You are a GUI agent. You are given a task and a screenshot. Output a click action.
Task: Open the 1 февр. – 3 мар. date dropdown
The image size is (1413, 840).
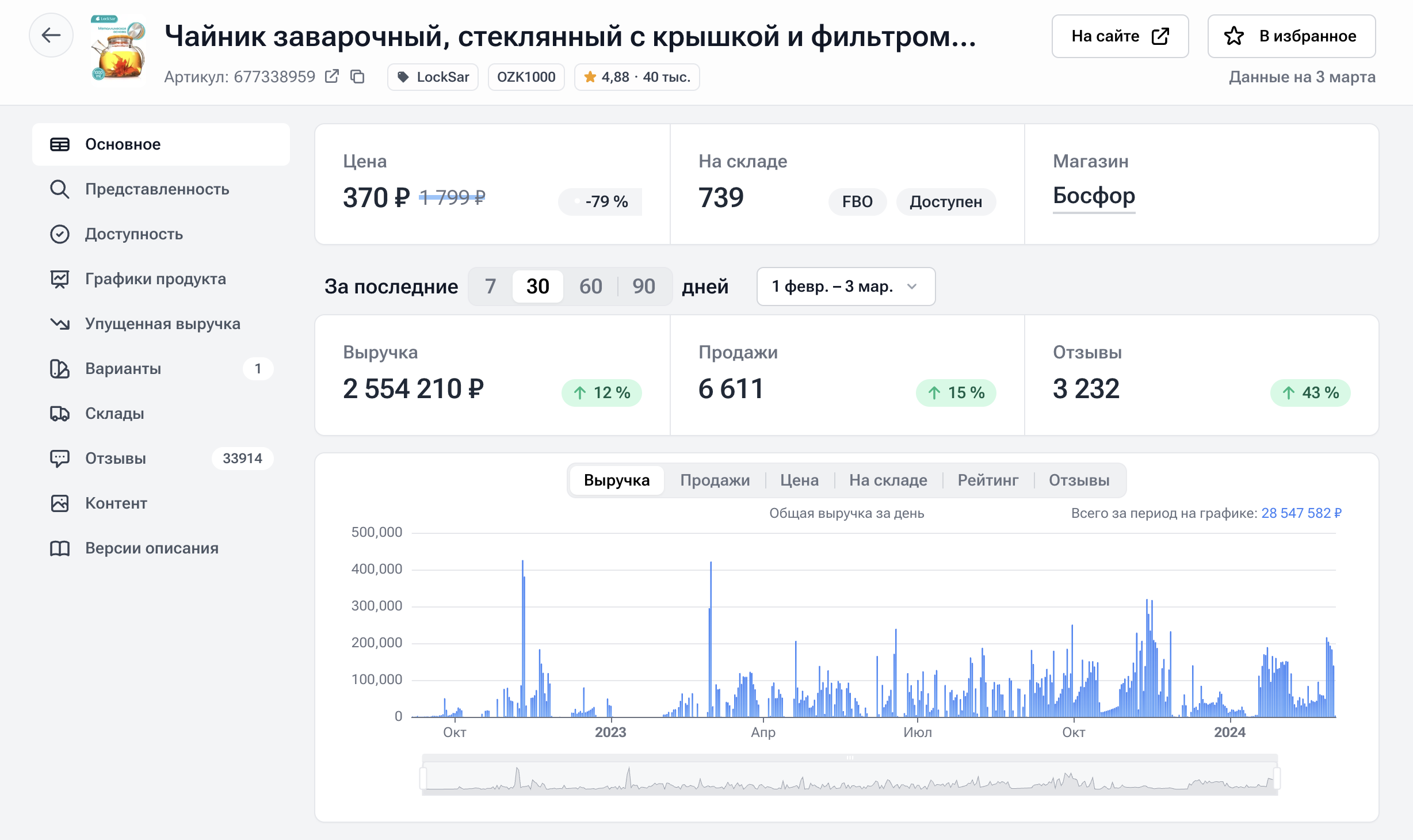(846, 287)
